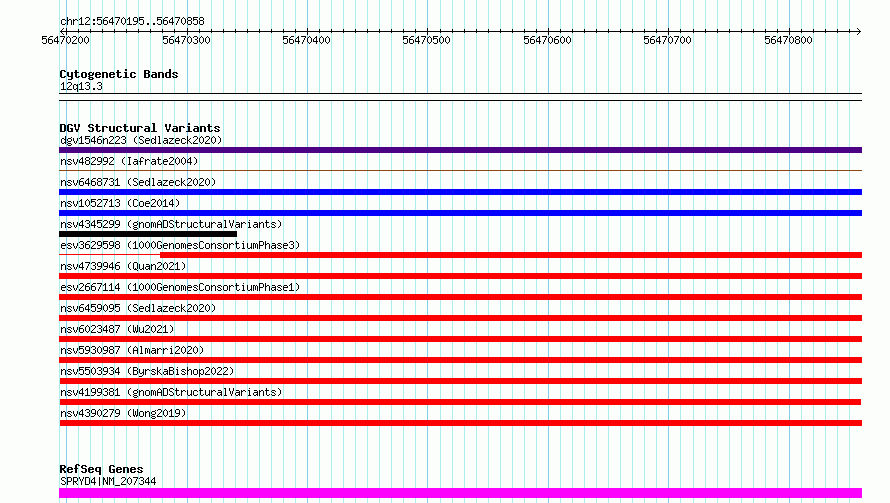890x503 pixels.
Task: Click the left arrow of the coordinate ruler
Action: point(63,31)
